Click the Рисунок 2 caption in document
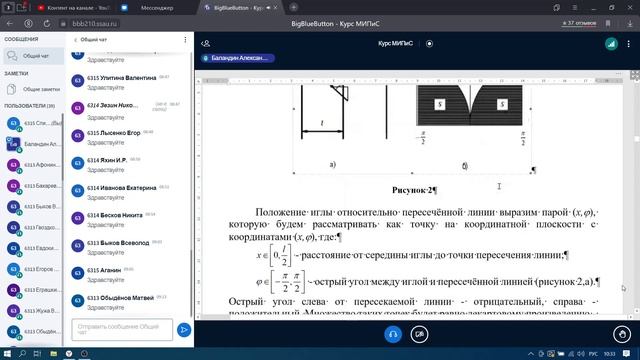This screenshot has width=640, height=360. coord(414,190)
